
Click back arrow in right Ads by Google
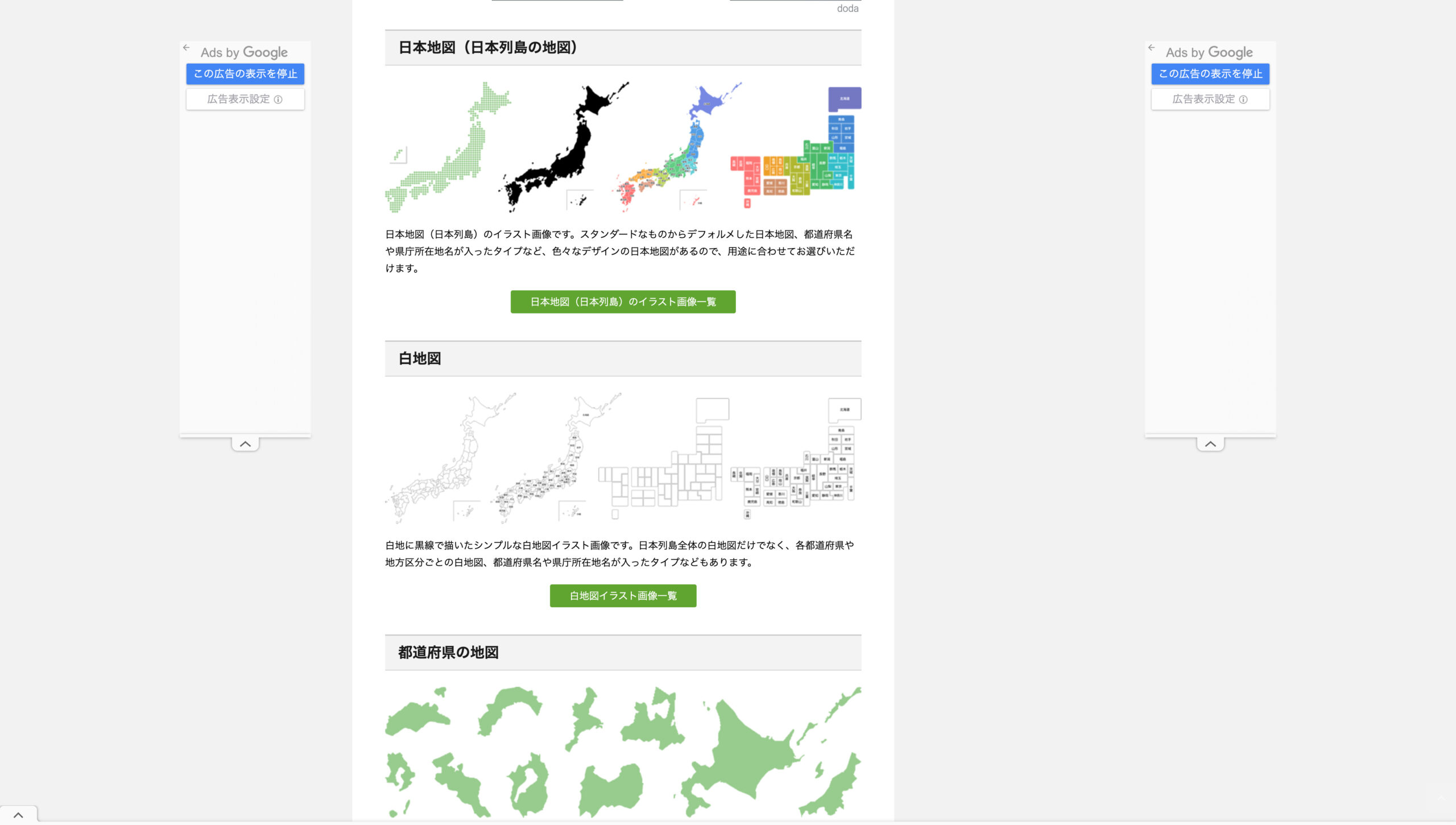(x=1152, y=48)
